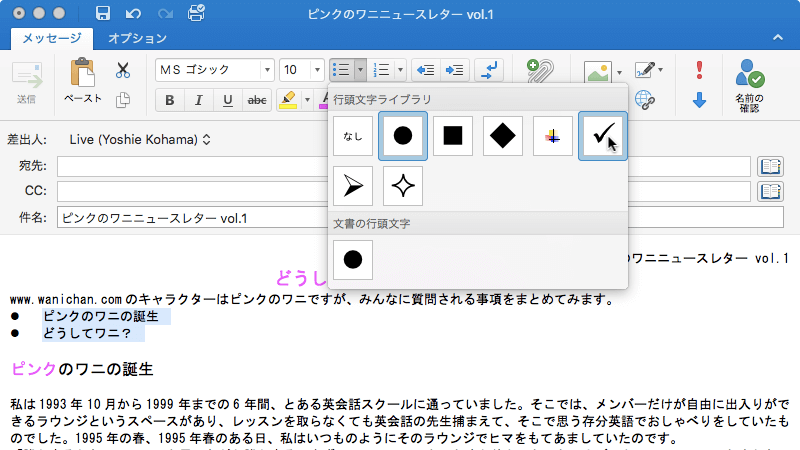Increase indent with right arrow icon

(x=454, y=70)
